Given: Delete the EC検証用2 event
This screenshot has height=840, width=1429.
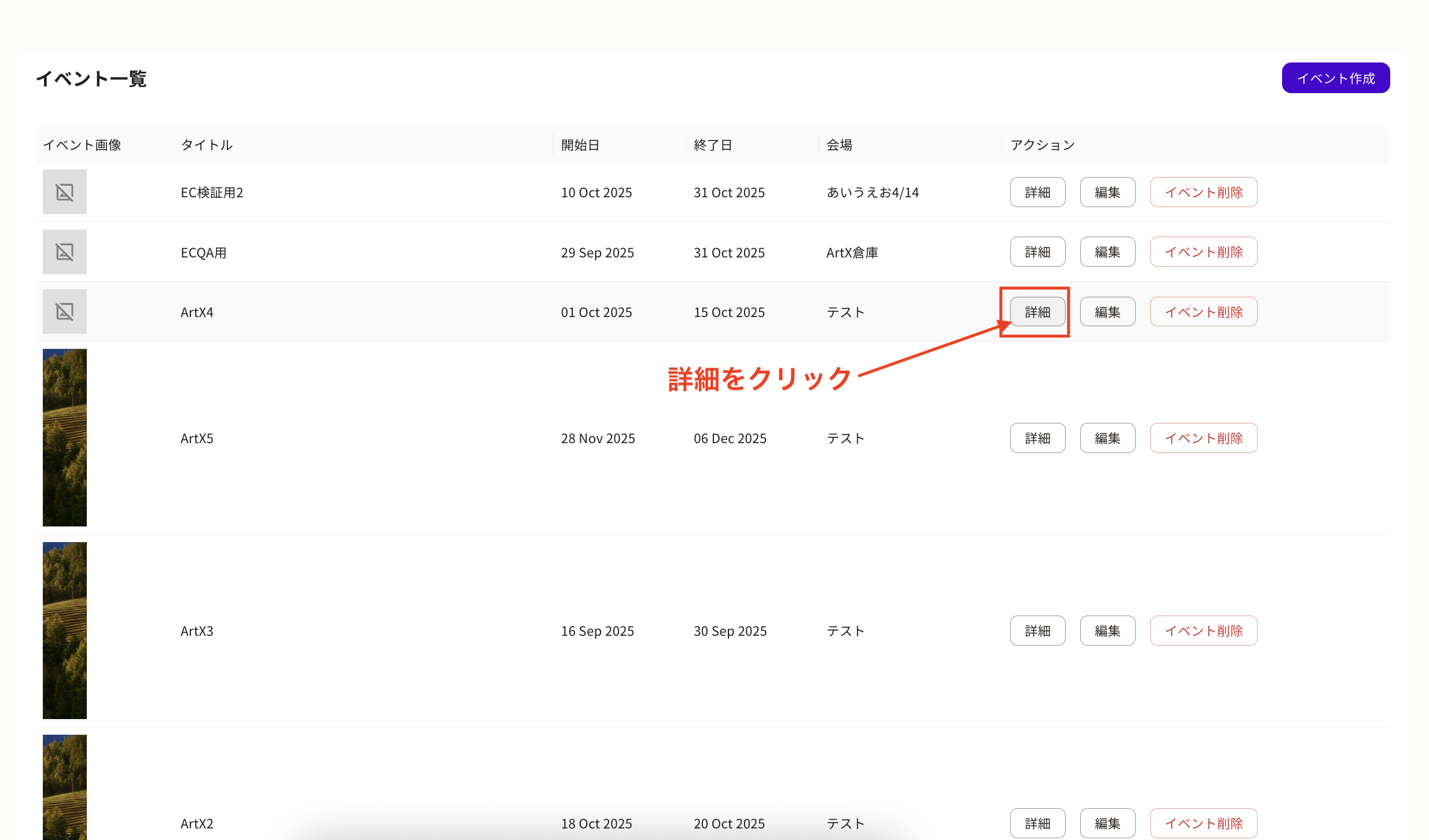Looking at the screenshot, I should [1203, 193].
